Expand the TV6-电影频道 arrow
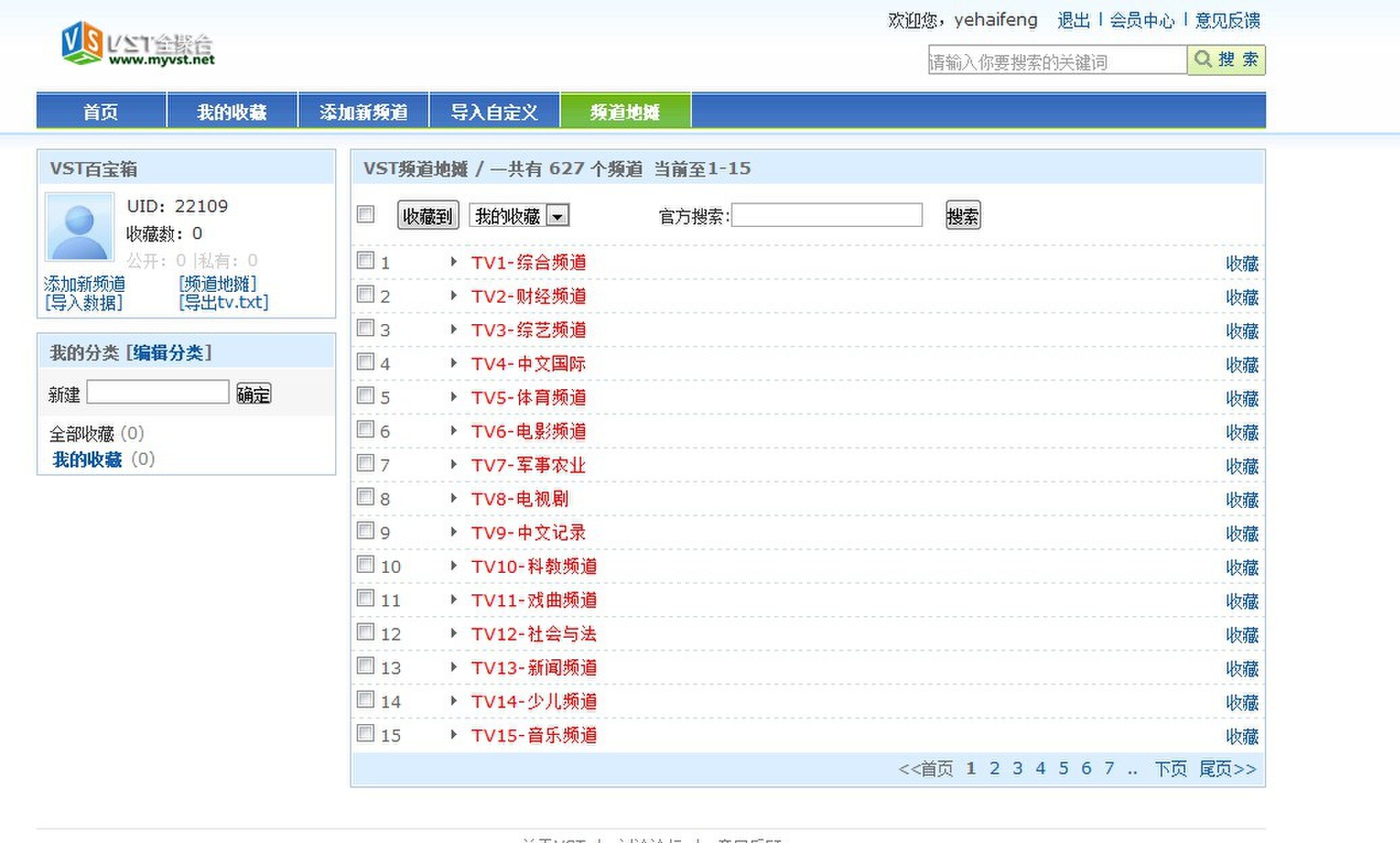The width and height of the screenshot is (1400, 843). pos(454,430)
